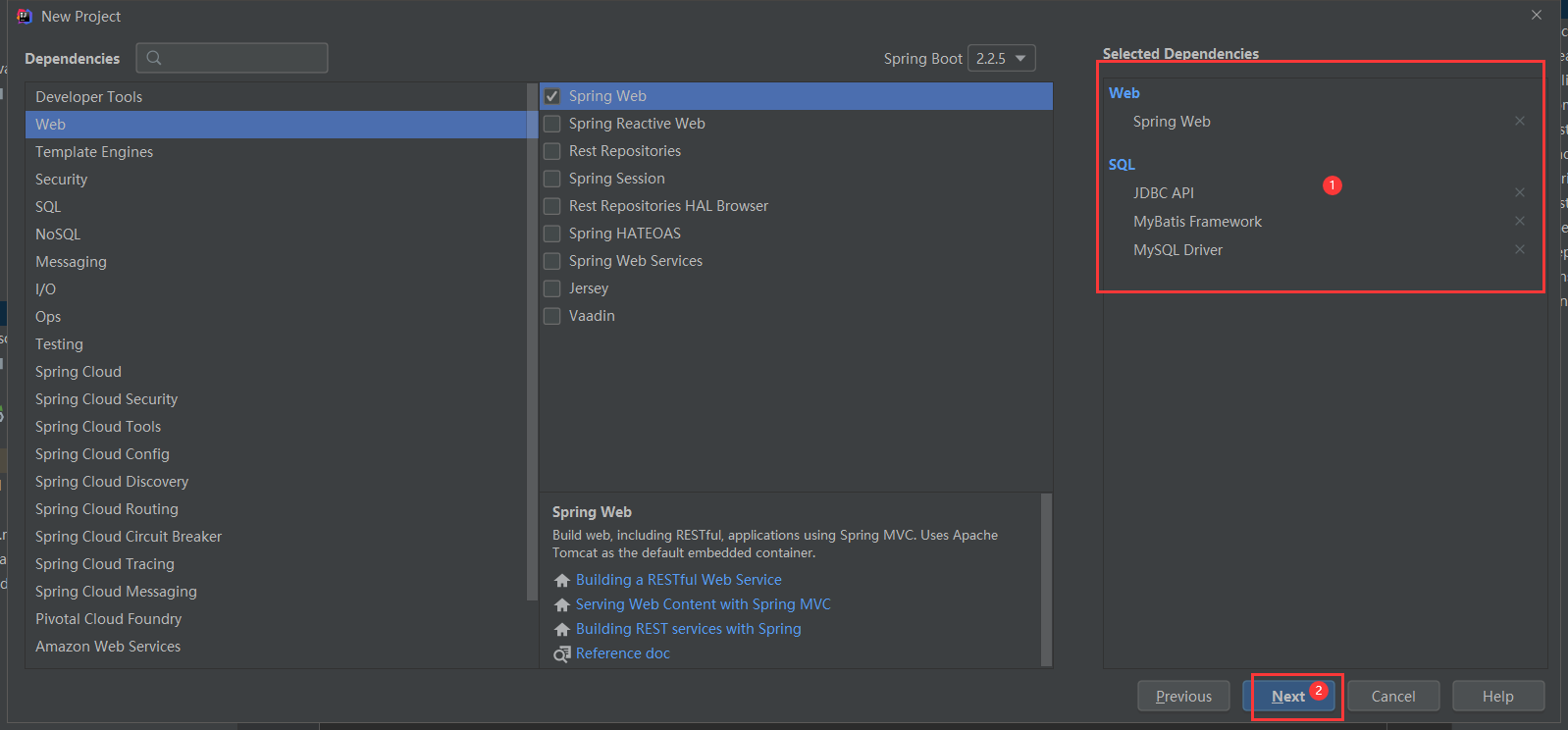Image resolution: width=1568 pixels, height=730 pixels.
Task: Remove MySQL Driver from selected dependencies
Action: point(1520,249)
